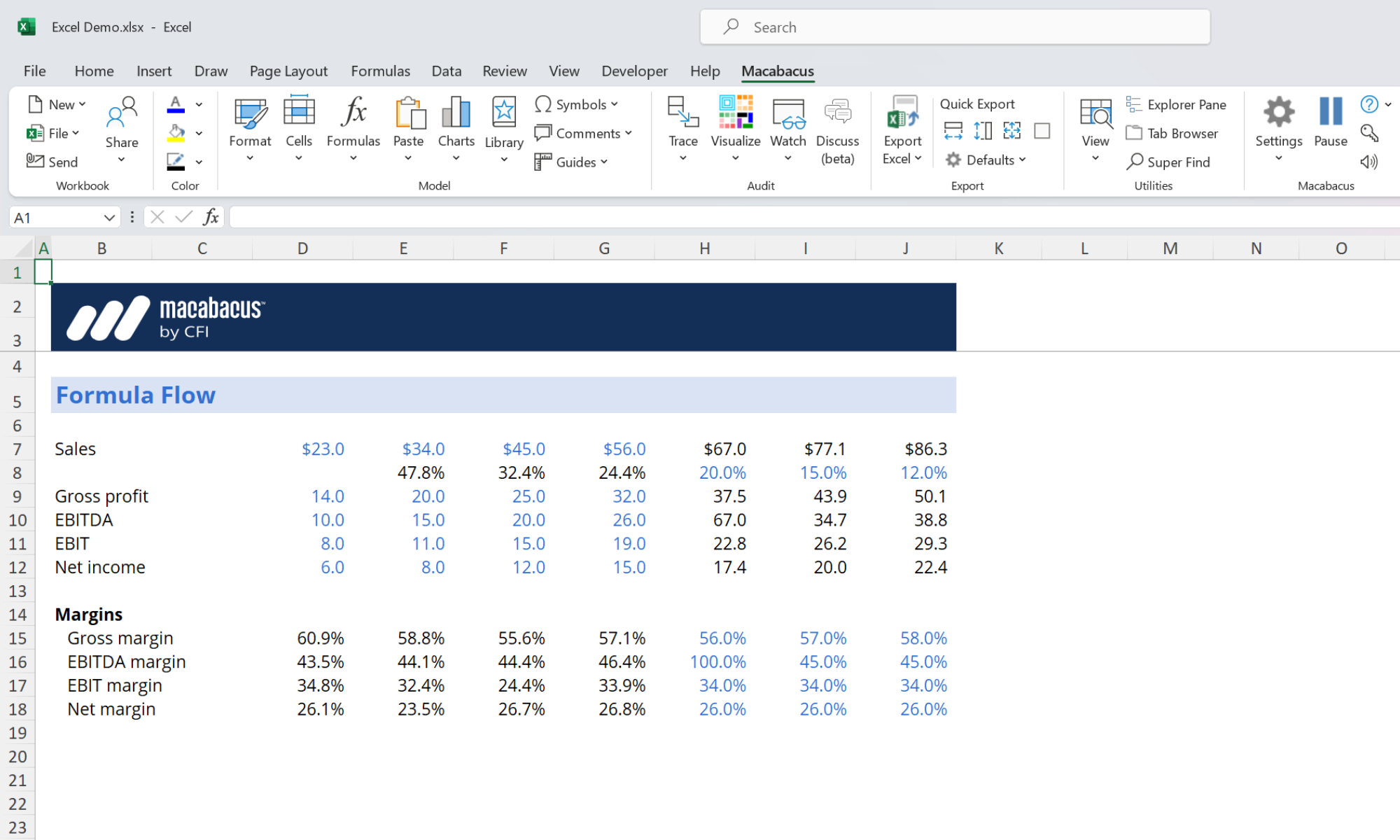The image size is (1400, 840).
Task: Toggle the Explorer Pane
Action: [1176, 104]
